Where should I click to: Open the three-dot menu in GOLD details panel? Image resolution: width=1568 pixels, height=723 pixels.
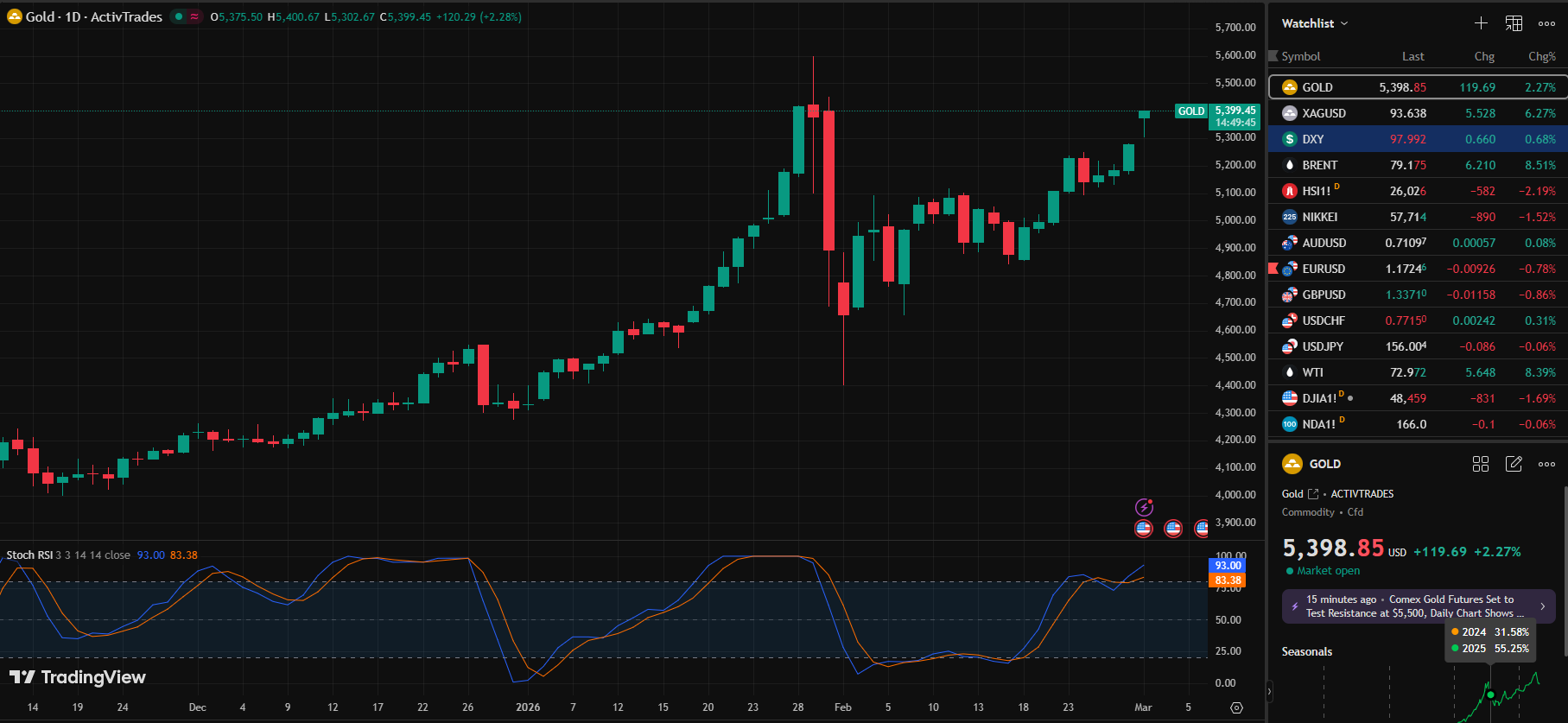tap(1546, 464)
